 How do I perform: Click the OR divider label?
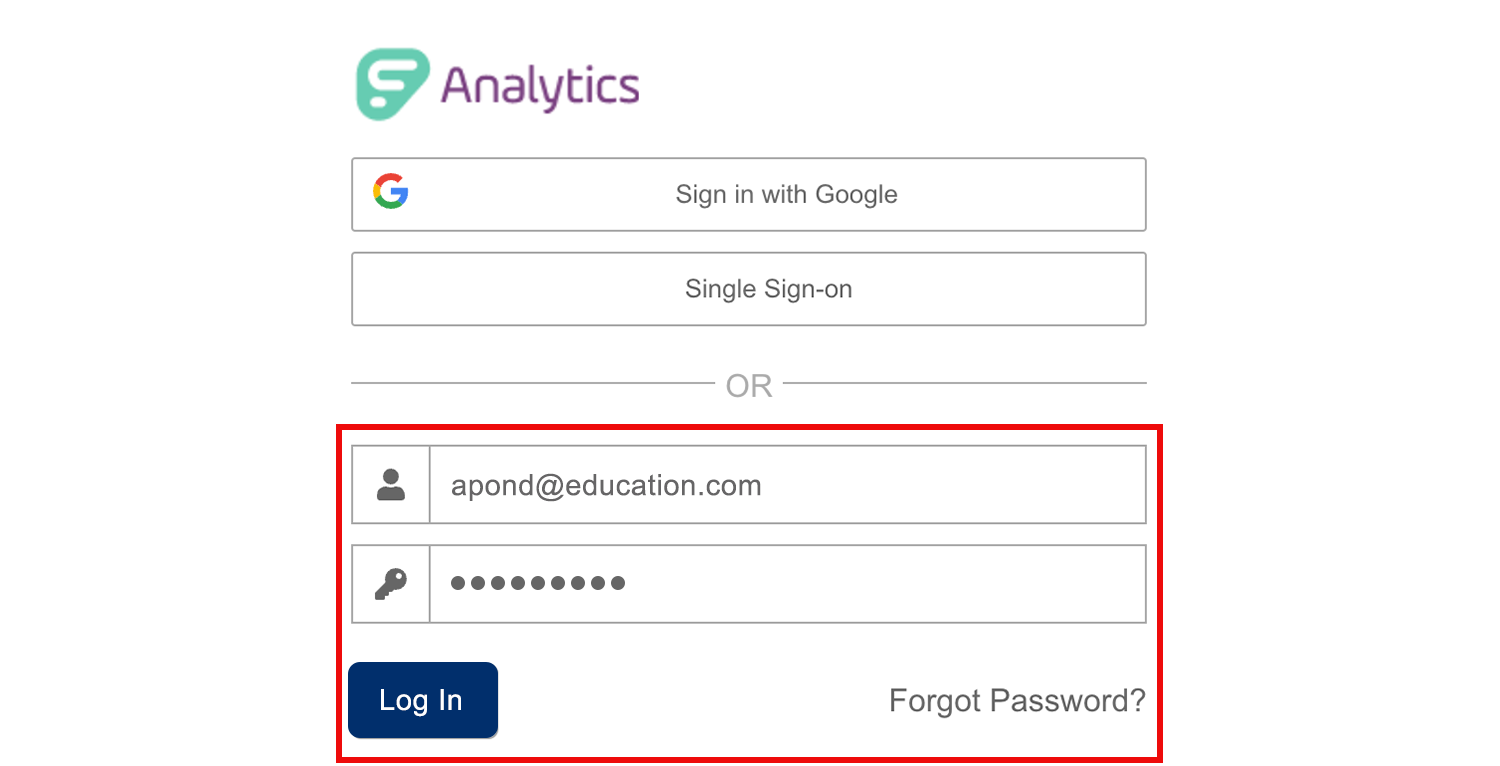tap(749, 386)
